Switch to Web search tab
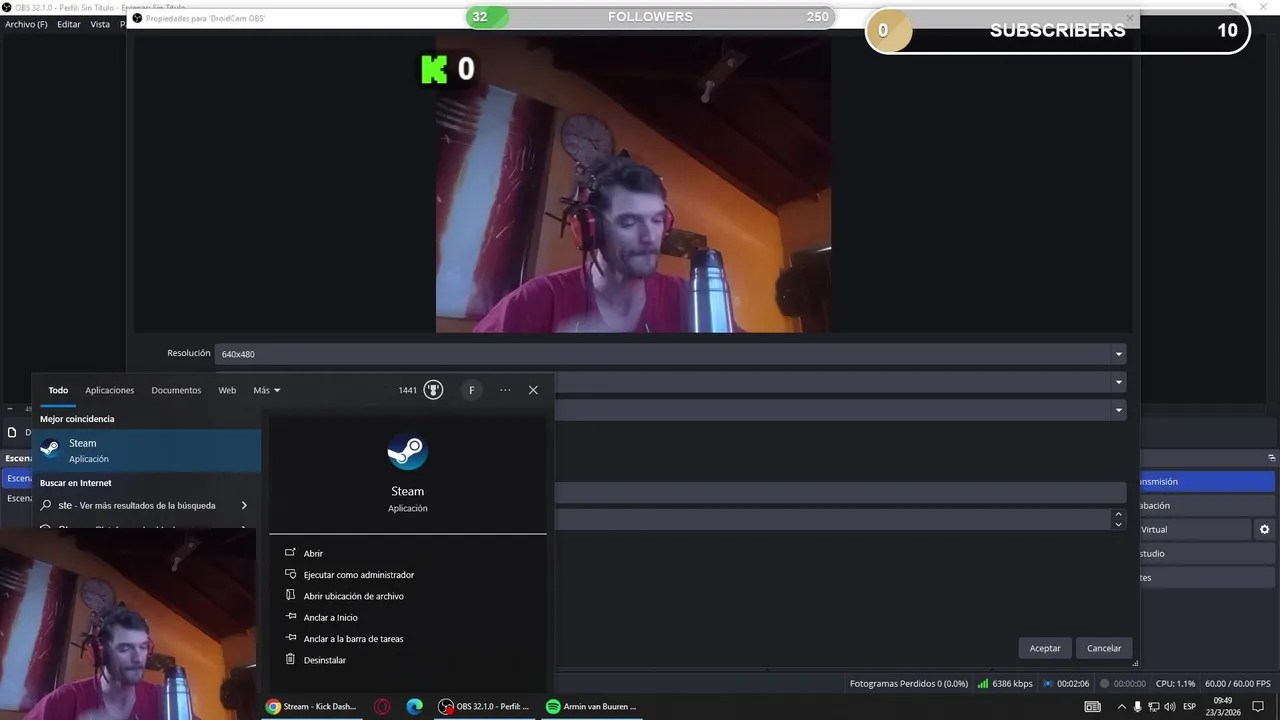1280x720 pixels. point(227,390)
